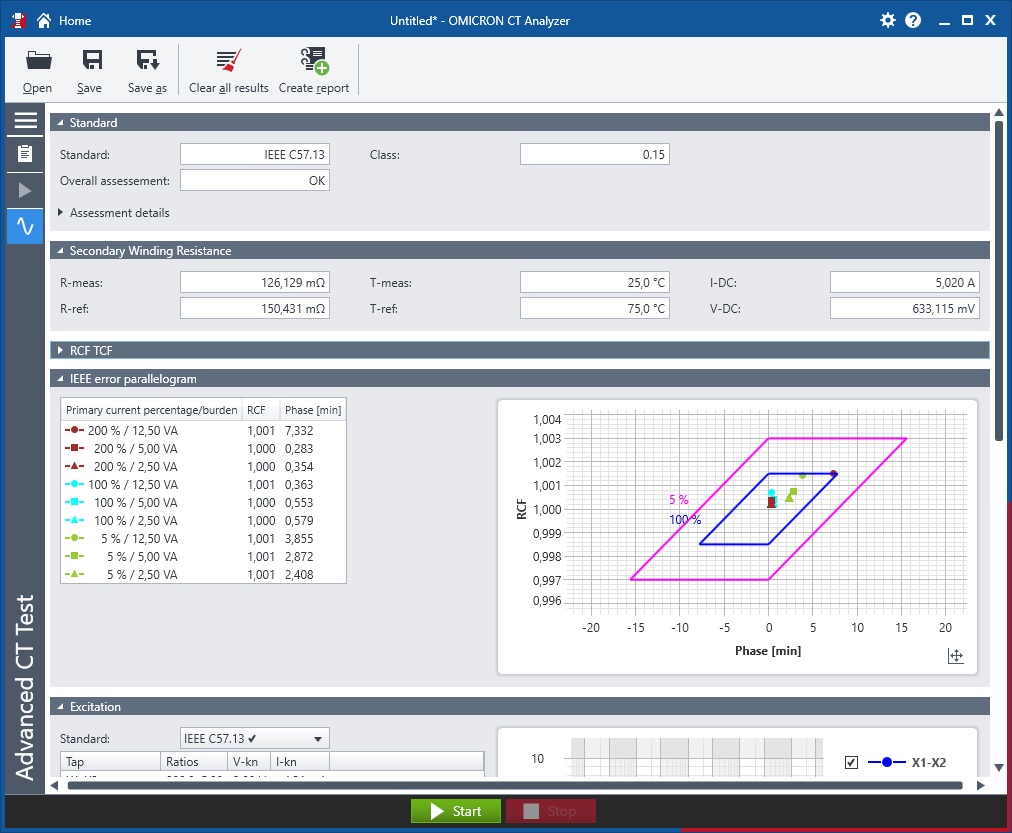Click the R-meas 126,129 mΩ field
Screen dimensions: 1012x833
point(255,283)
